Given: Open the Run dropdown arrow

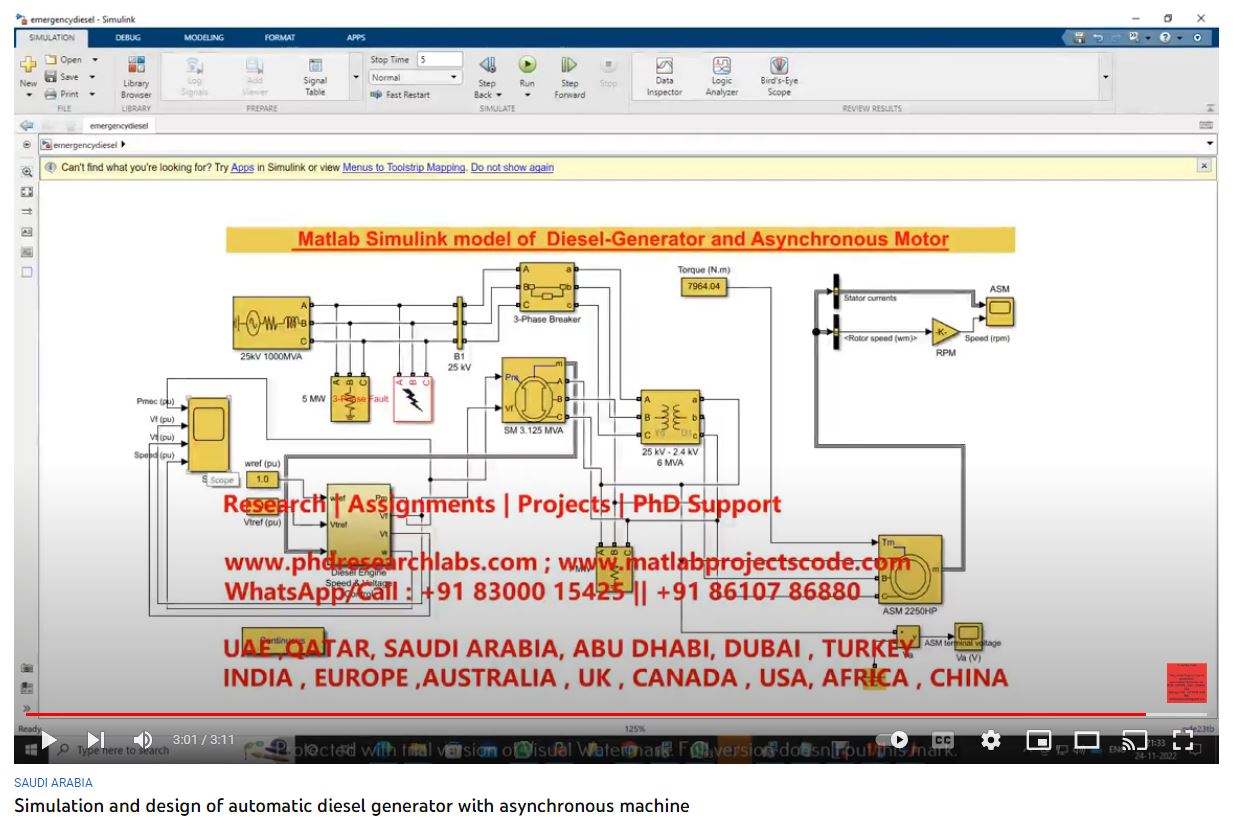Looking at the screenshot, I should click(x=527, y=95).
